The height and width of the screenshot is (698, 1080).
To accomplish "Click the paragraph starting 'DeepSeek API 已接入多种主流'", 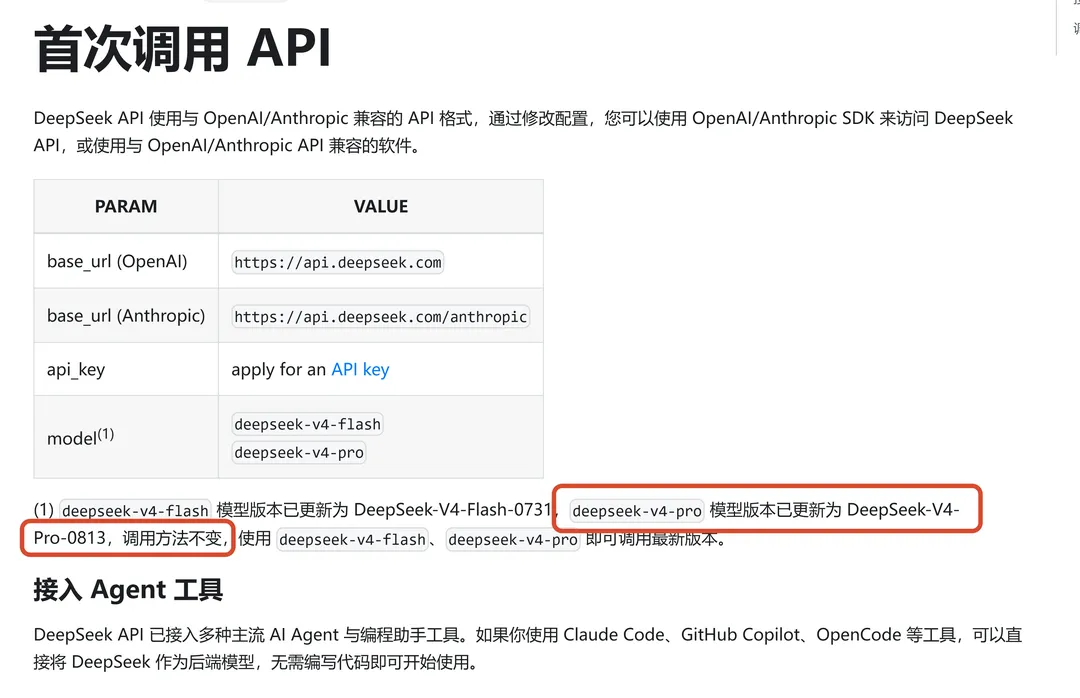I will pos(528,648).
